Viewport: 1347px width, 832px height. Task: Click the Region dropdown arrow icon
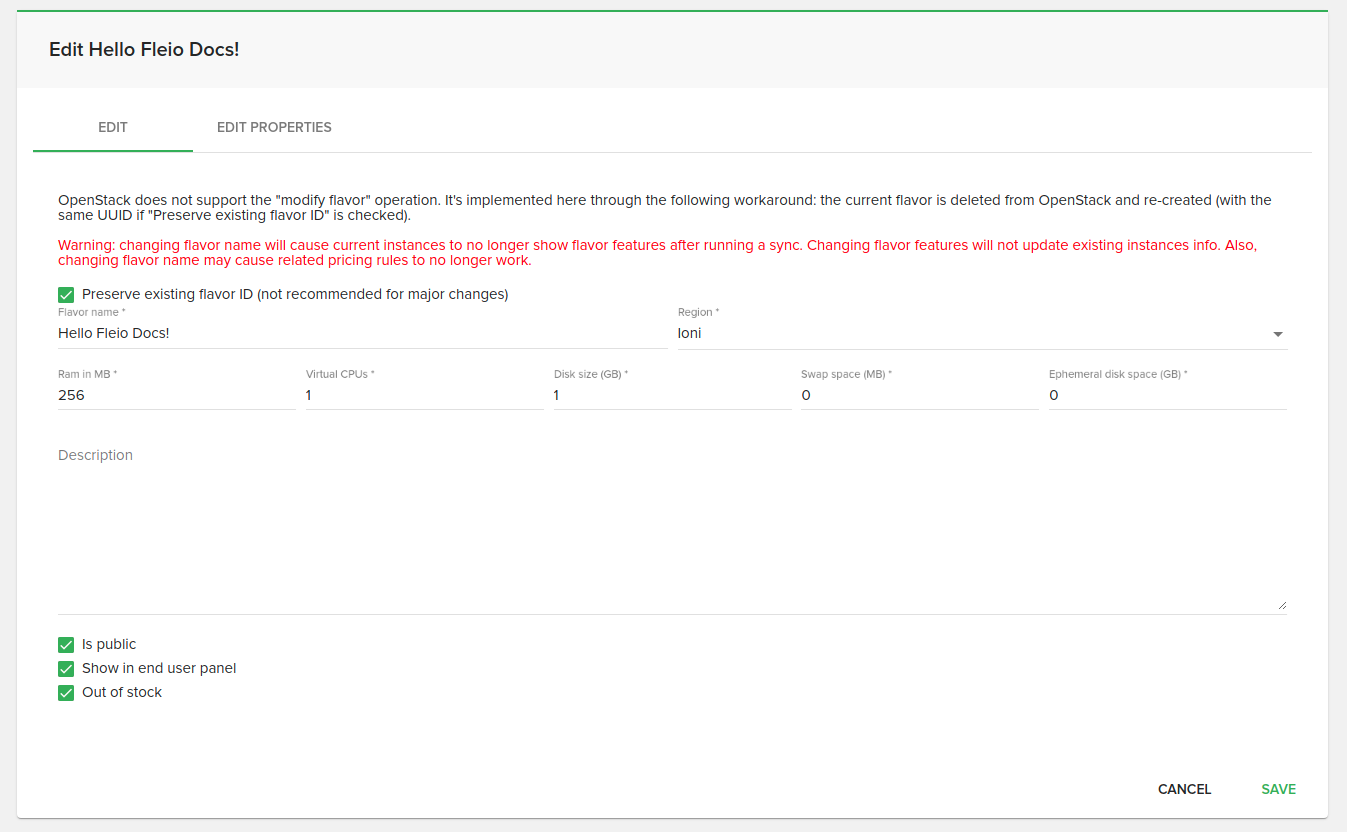point(1277,334)
